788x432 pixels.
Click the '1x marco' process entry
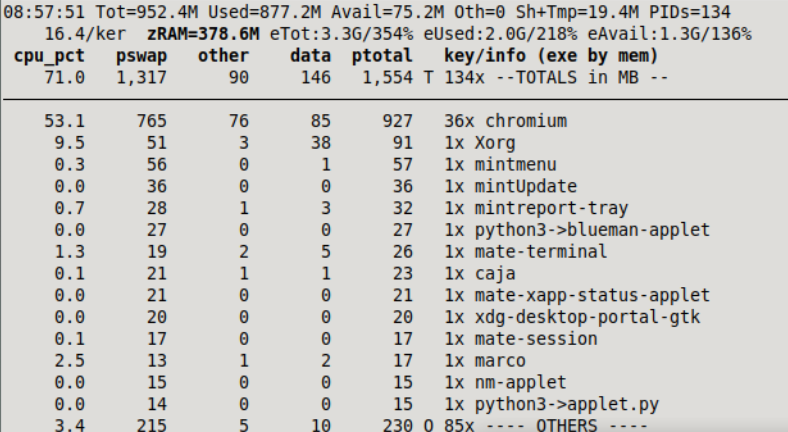point(484,361)
